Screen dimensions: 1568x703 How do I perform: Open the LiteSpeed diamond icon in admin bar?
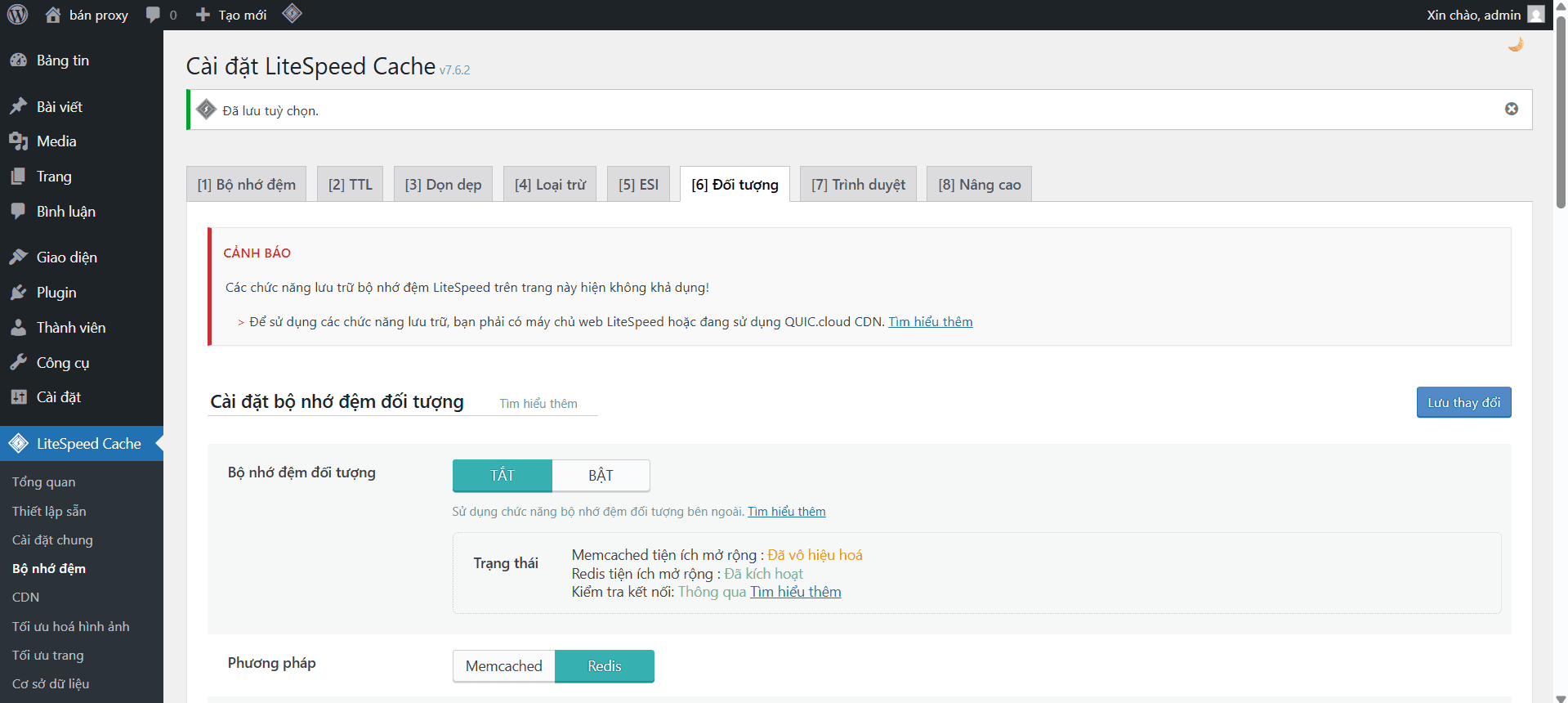coord(292,14)
